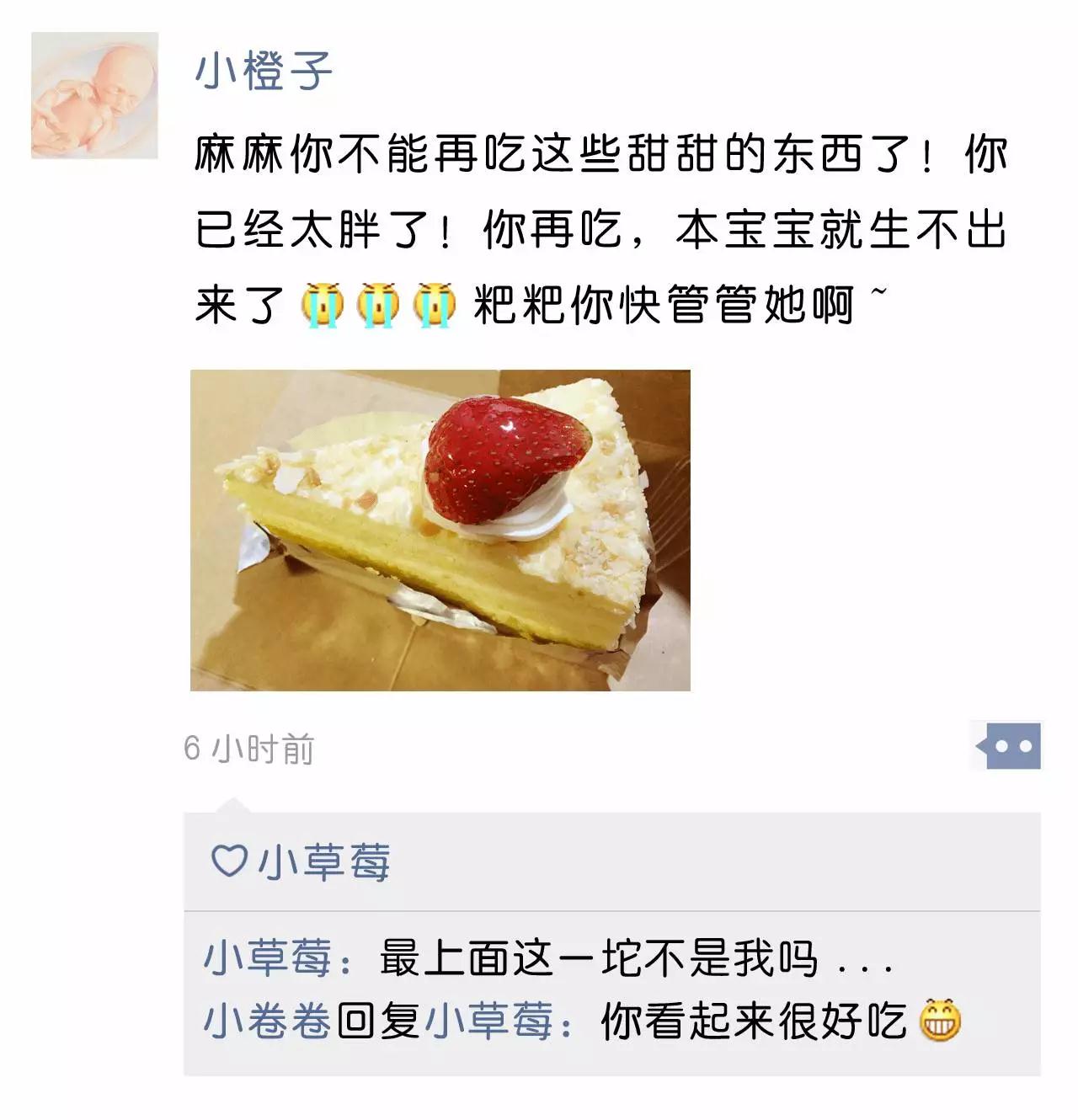Click the grinning emoji after 你看起来很好吃

pyautogui.click(x=940, y=1020)
